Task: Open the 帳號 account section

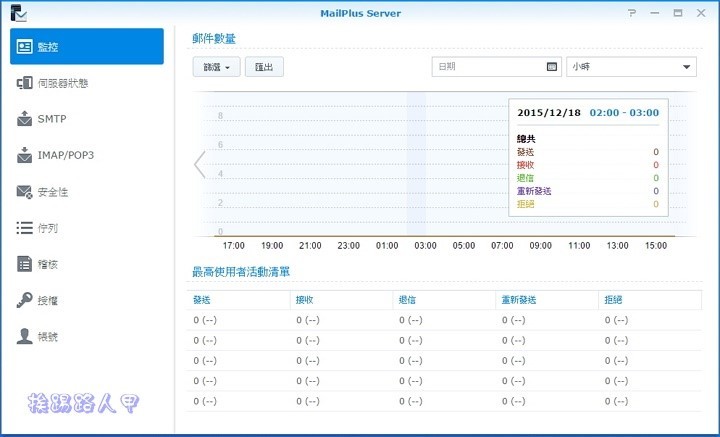Action: pos(86,336)
